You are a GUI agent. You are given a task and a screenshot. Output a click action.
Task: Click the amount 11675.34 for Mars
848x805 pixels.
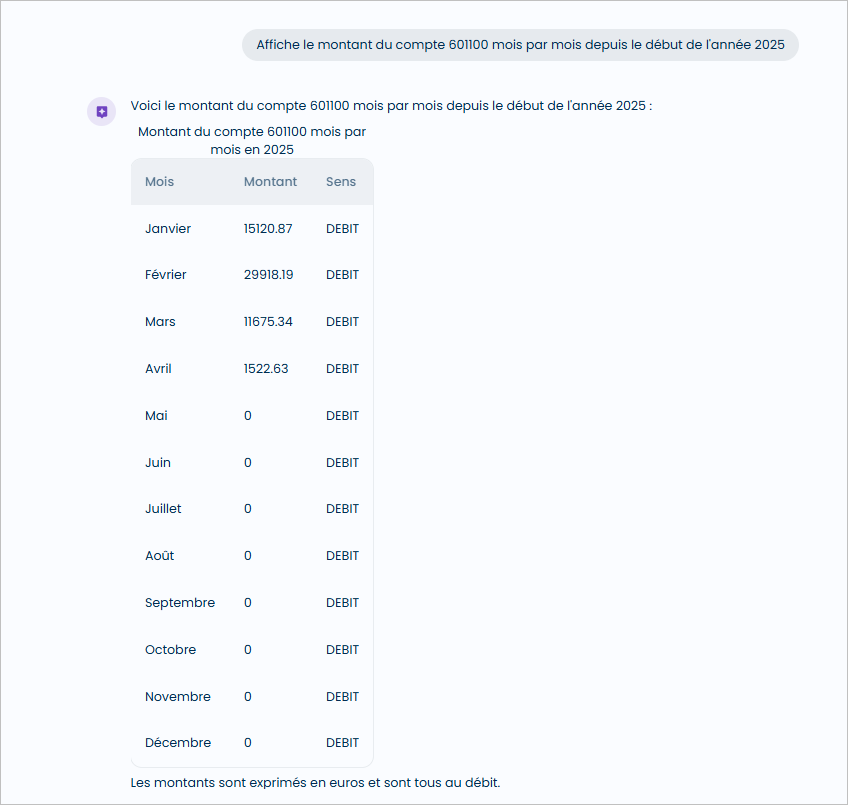click(x=266, y=321)
